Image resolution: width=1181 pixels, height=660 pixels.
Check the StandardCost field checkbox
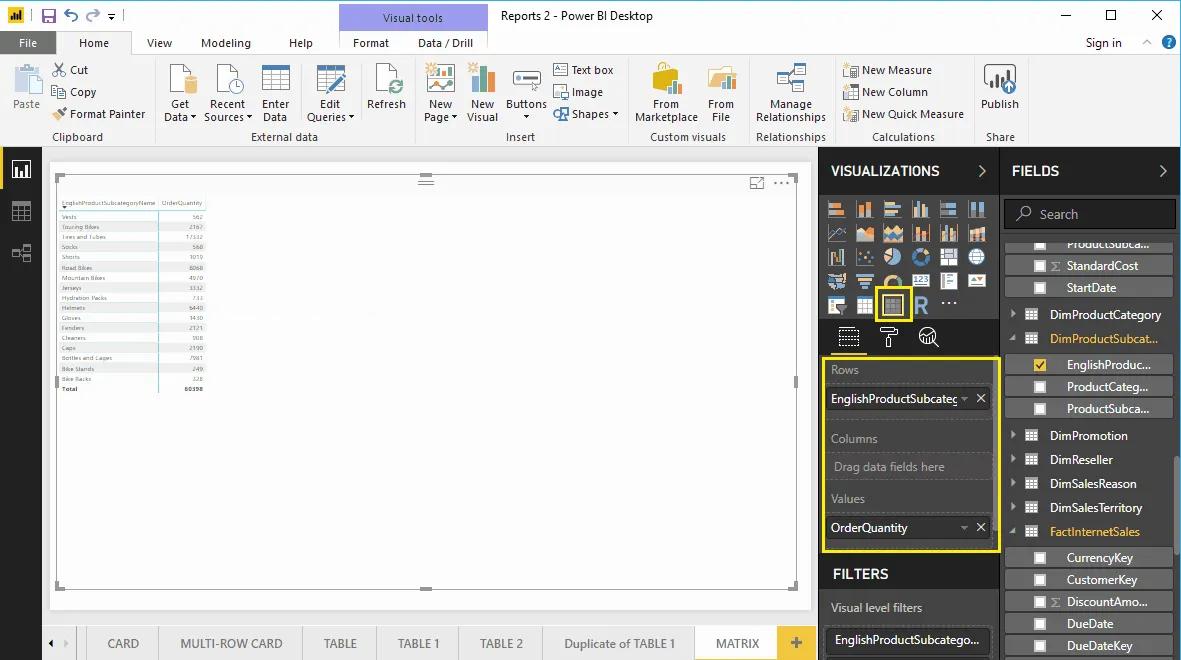click(x=1038, y=265)
